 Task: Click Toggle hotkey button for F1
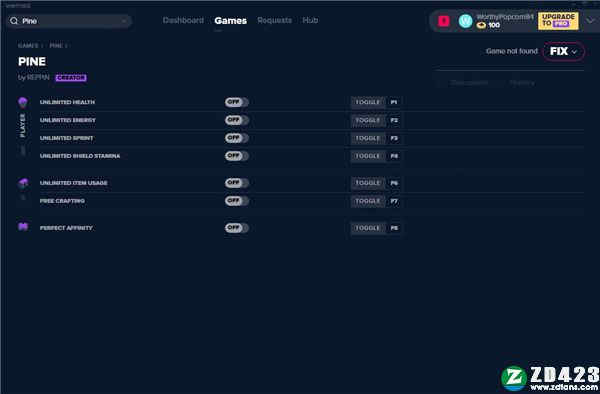[368, 102]
